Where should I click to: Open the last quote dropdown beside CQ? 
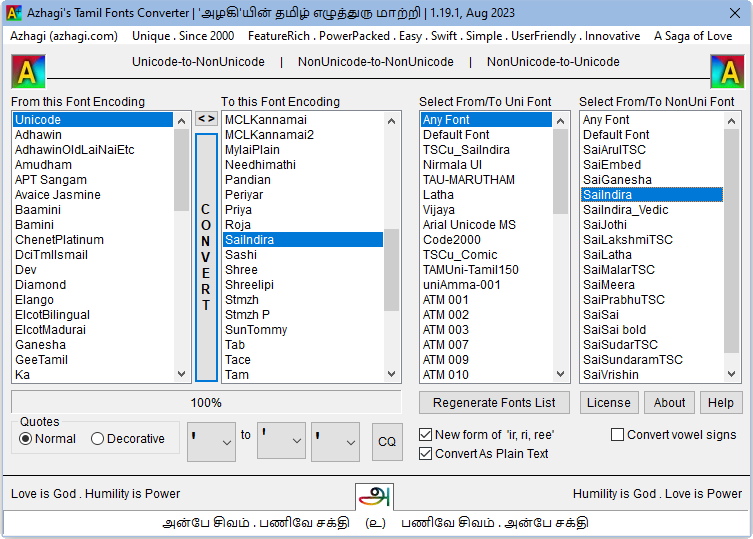[335, 442]
